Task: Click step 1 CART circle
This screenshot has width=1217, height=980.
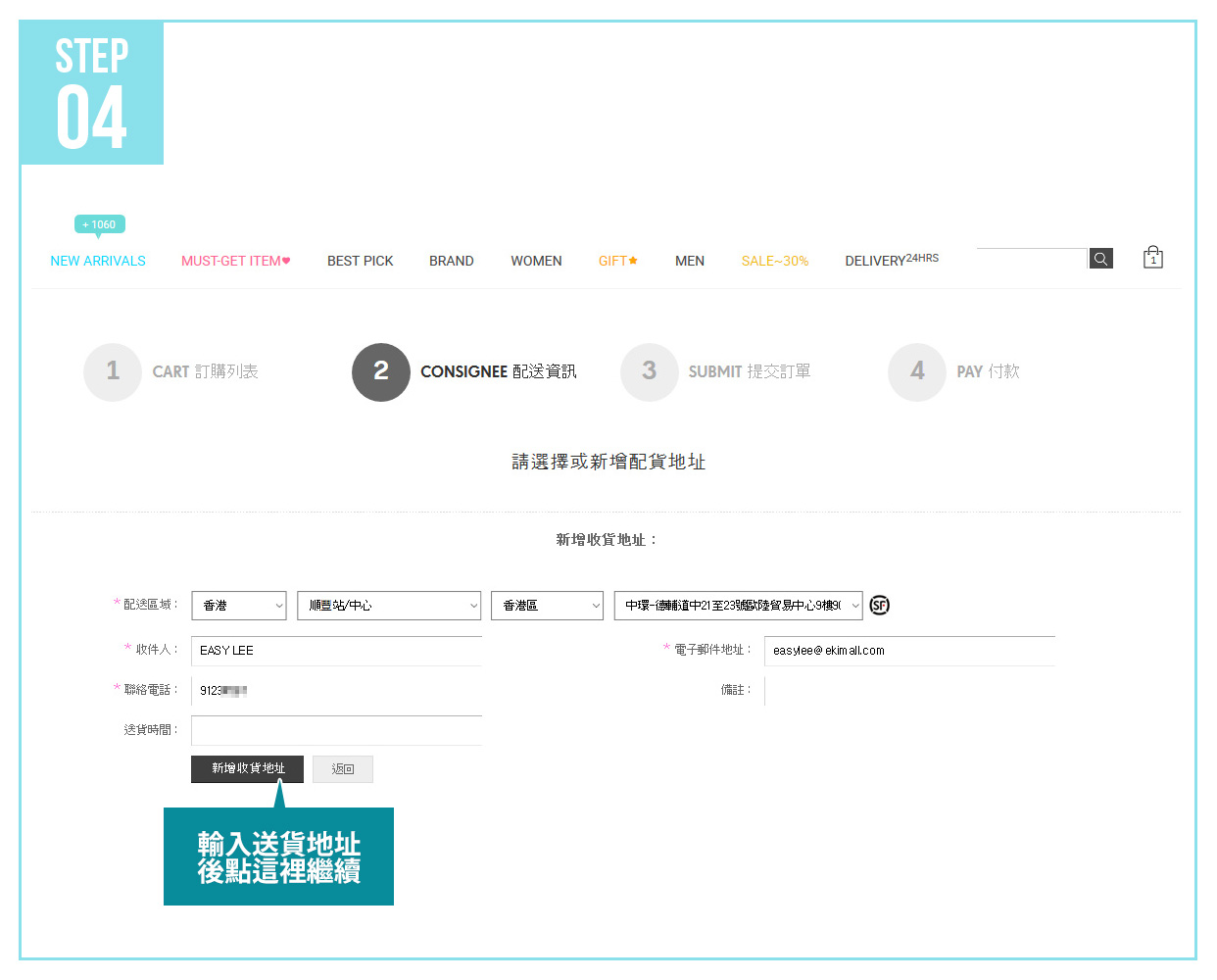Action: pos(113,371)
